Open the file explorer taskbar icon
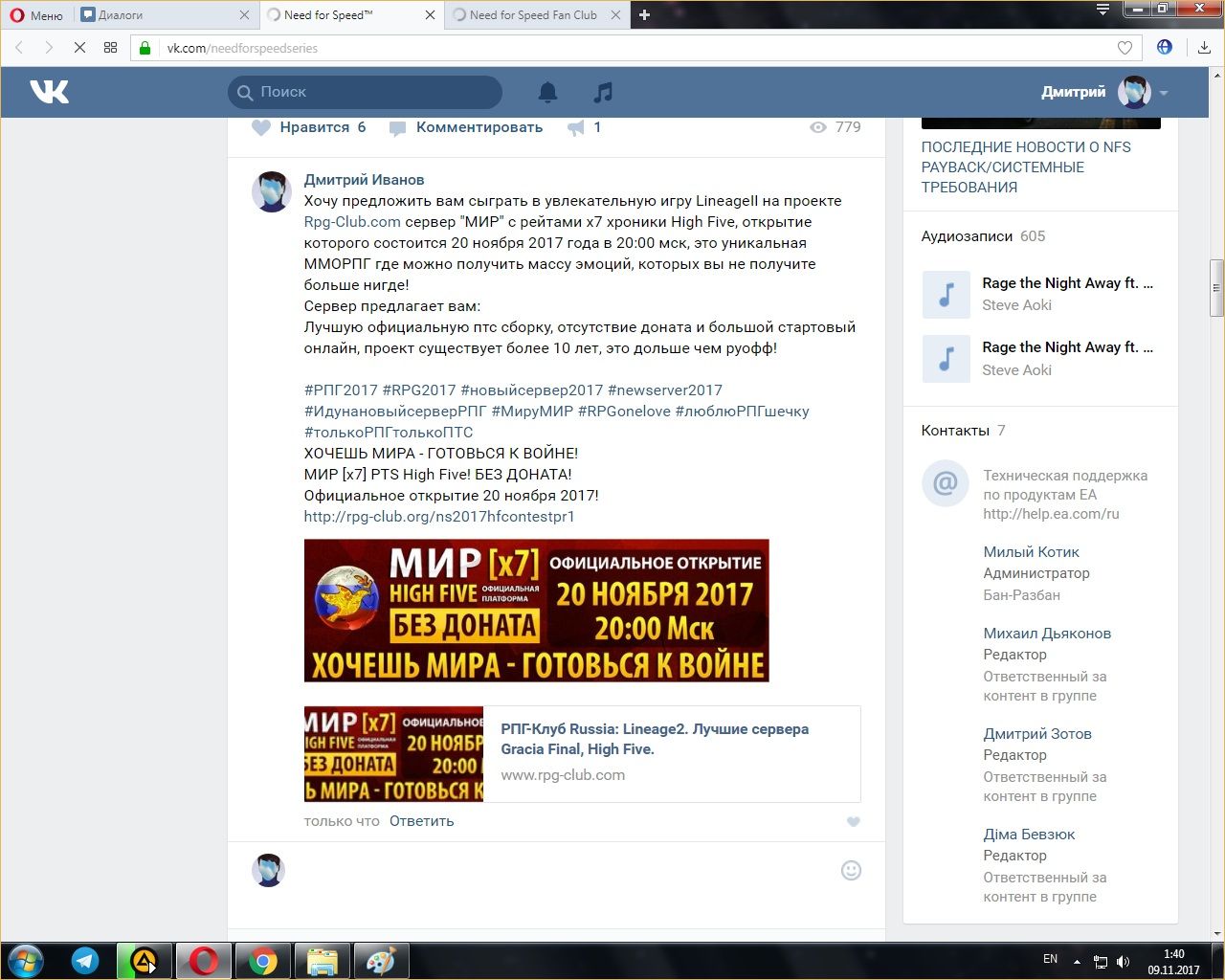The image size is (1225, 980). [x=322, y=961]
